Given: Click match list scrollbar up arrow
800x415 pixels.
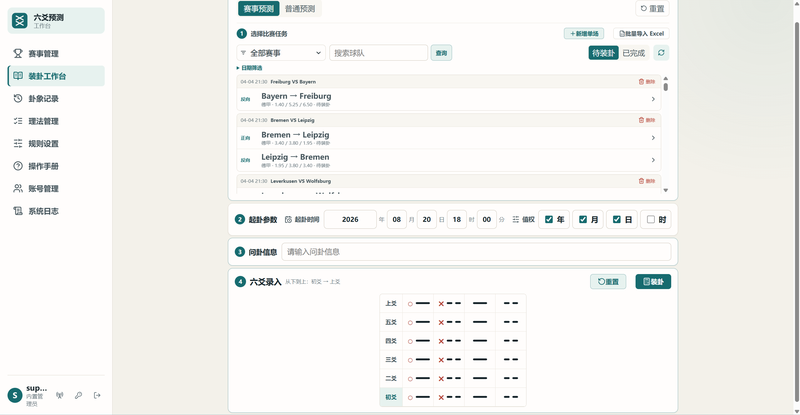Looking at the screenshot, I should coord(666,79).
